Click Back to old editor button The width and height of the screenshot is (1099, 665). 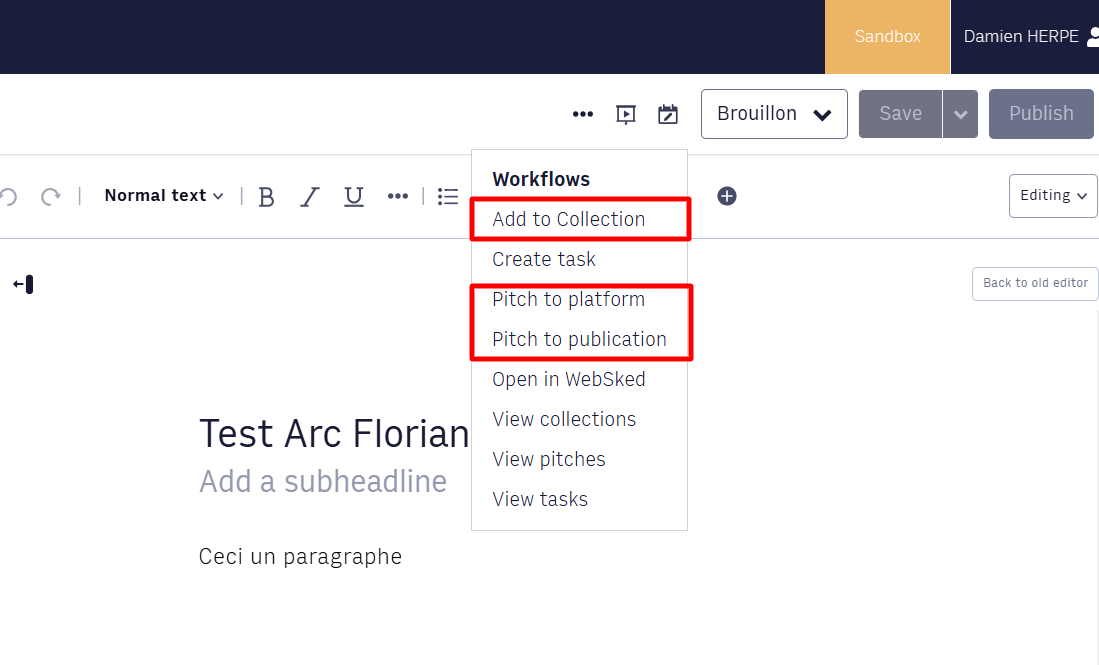[1035, 283]
